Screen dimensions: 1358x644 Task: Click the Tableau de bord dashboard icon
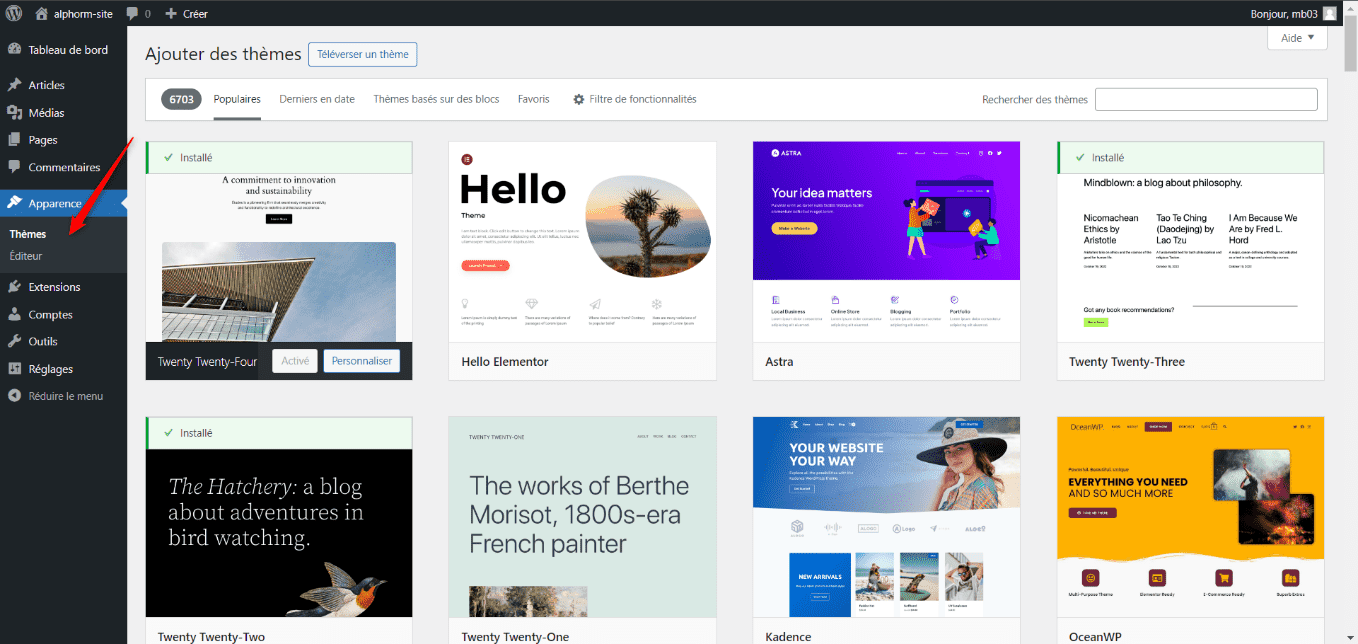click(15, 50)
